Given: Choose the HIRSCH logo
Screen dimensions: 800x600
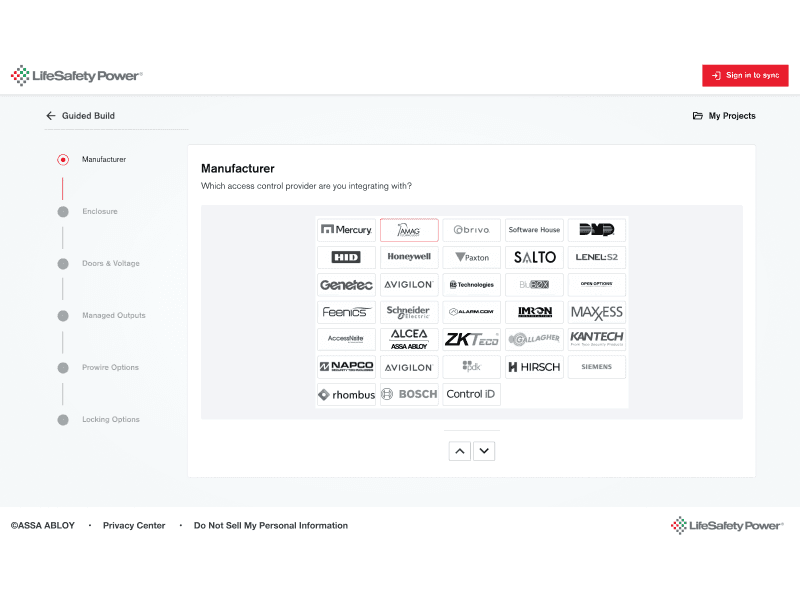Looking at the screenshot, I should point(534,367).
